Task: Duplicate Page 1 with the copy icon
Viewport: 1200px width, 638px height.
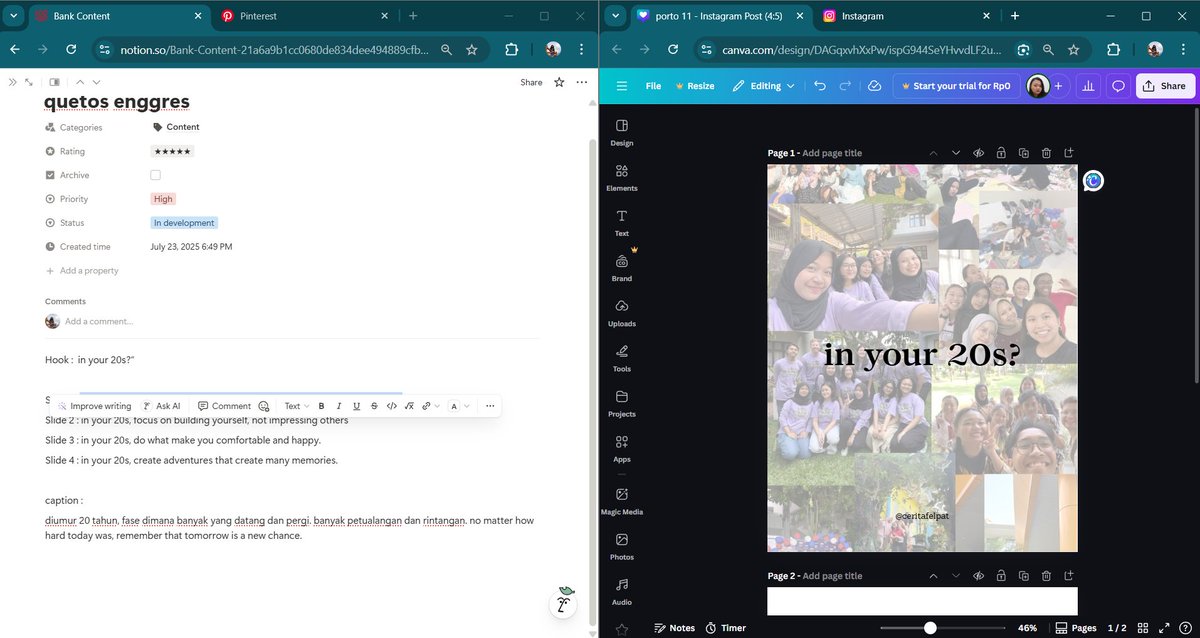Action: point(1023,153)
